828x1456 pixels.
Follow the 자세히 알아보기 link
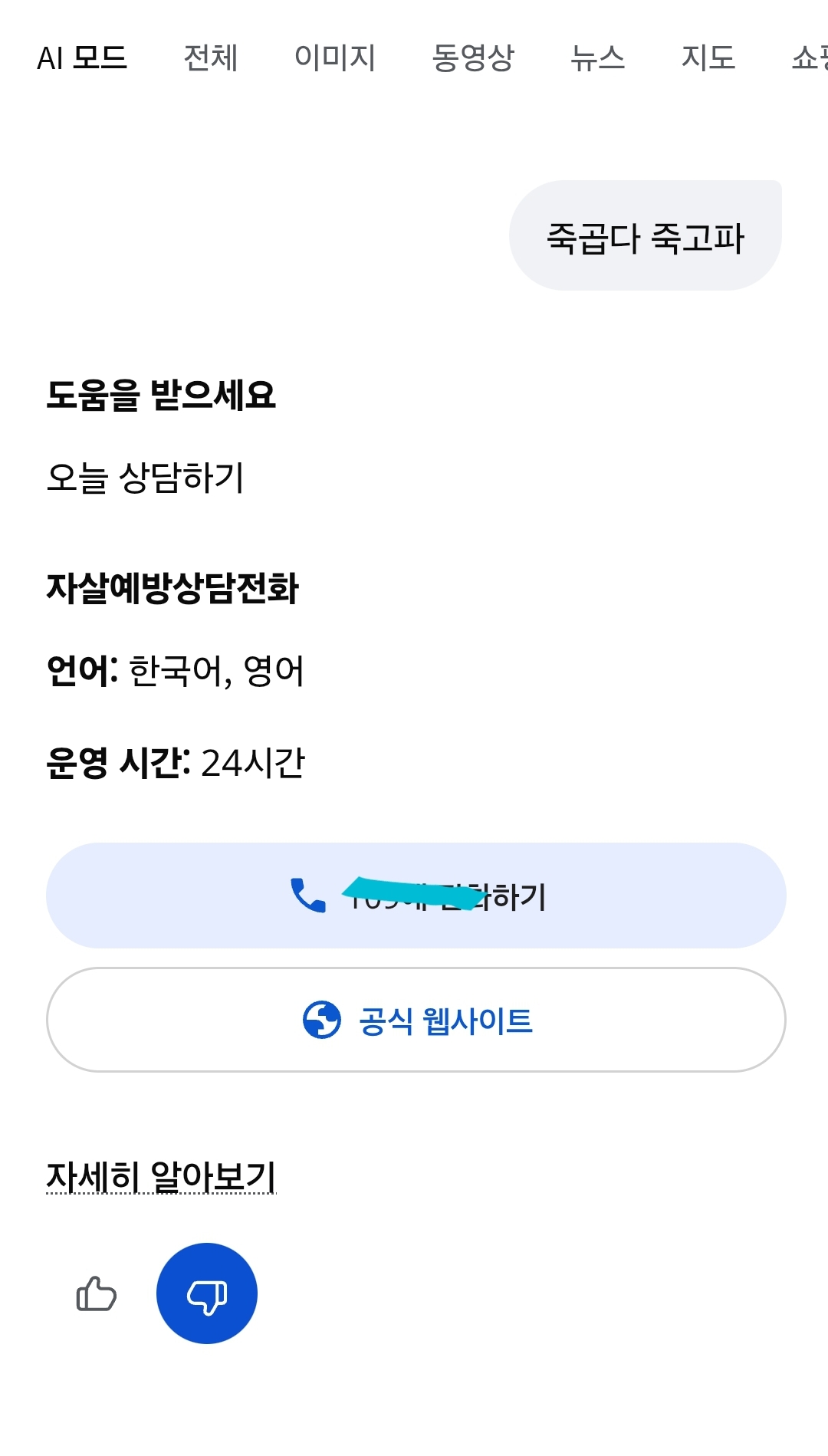click(161, 1176)
